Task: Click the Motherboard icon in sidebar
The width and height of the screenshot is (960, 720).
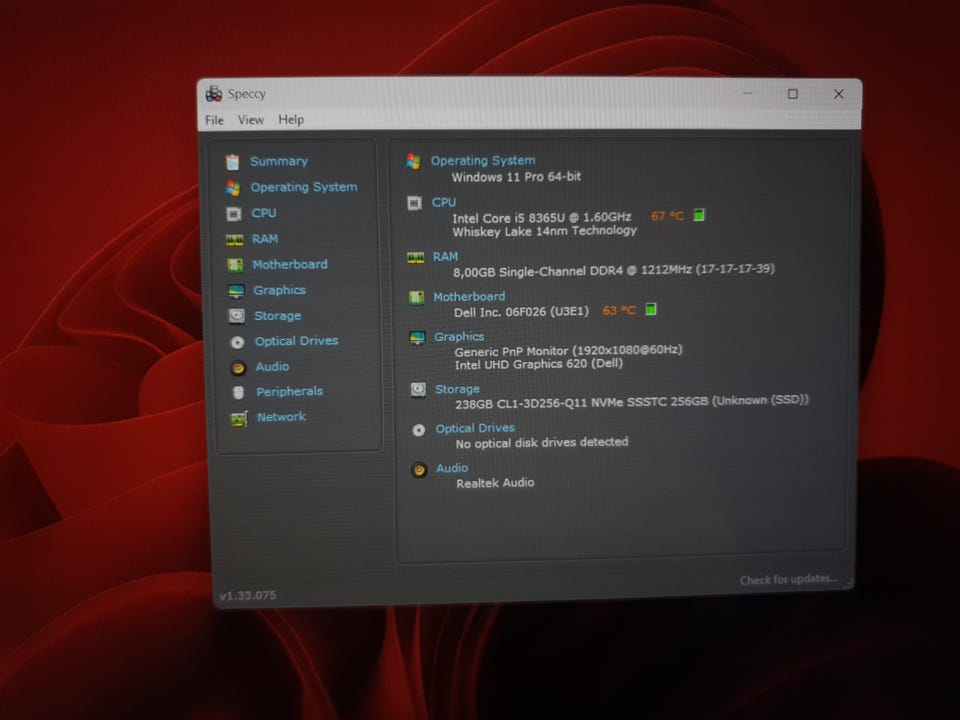Action: [x=235, y=265]
